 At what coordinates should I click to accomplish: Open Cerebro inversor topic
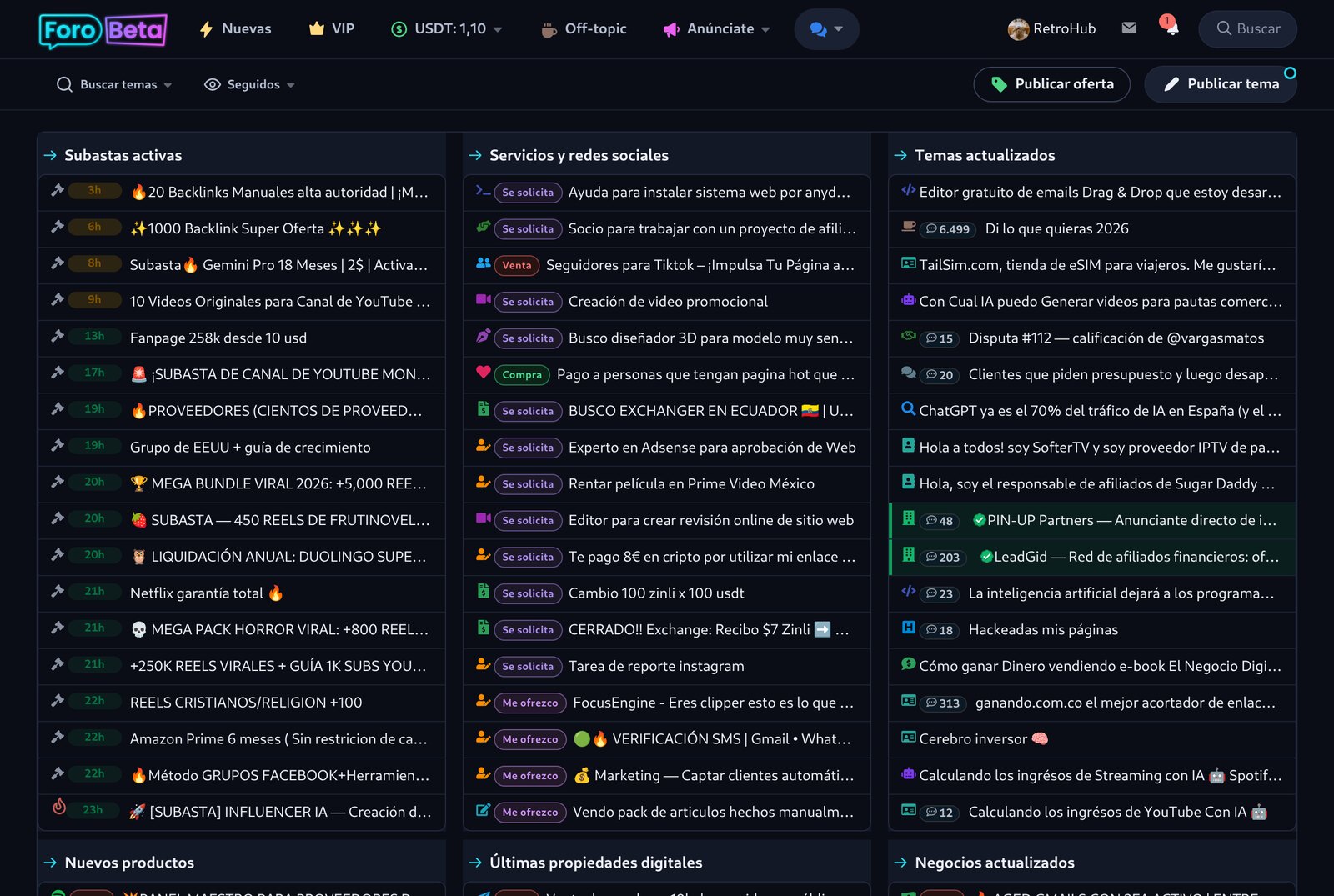(983, 738)
